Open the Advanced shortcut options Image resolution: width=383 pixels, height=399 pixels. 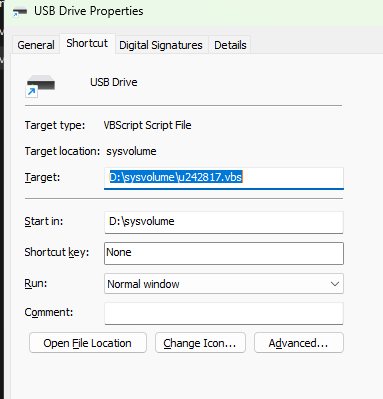[299, 343]
